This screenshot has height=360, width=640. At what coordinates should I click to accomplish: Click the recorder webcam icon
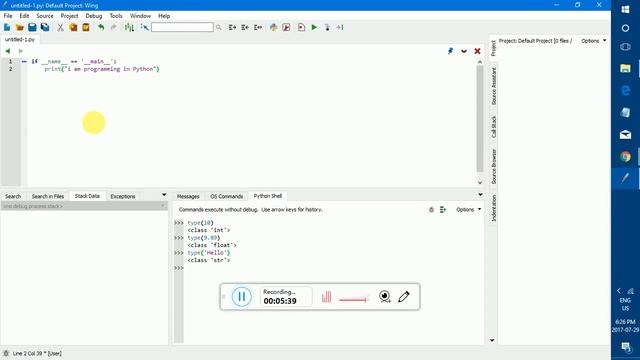(x=384, y=296)
